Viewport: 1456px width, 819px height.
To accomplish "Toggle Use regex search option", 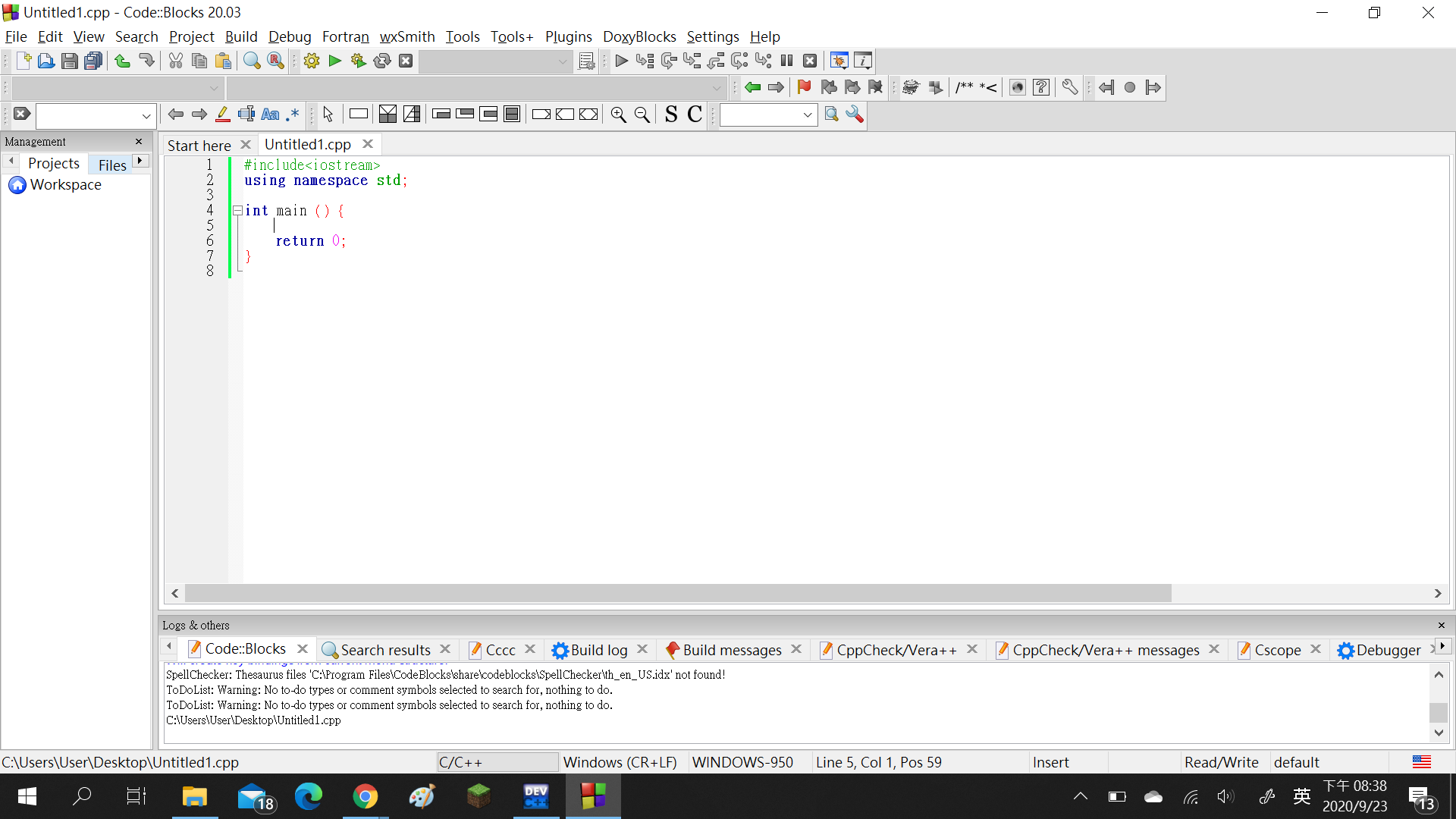I will click(293, 115).
